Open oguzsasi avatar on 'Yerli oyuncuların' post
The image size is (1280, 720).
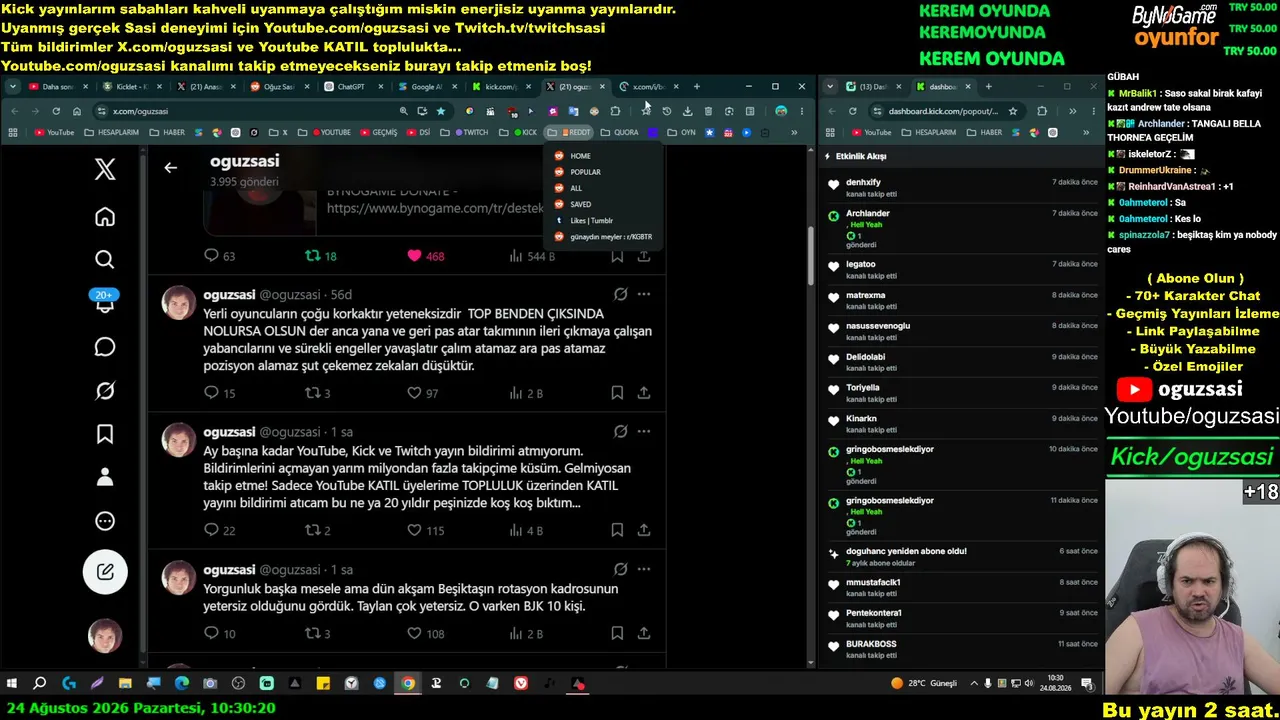(x=179, y=303)
